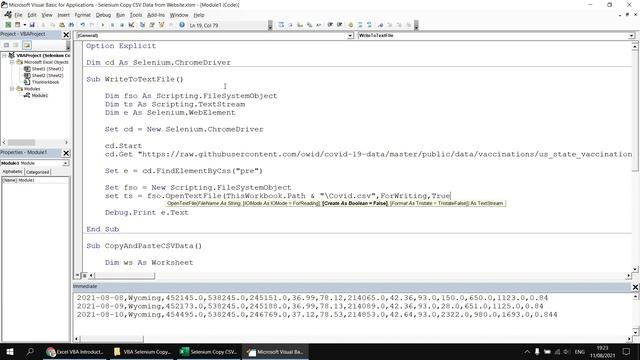Click the Paste toolbar icon

(x=62, y=25)
